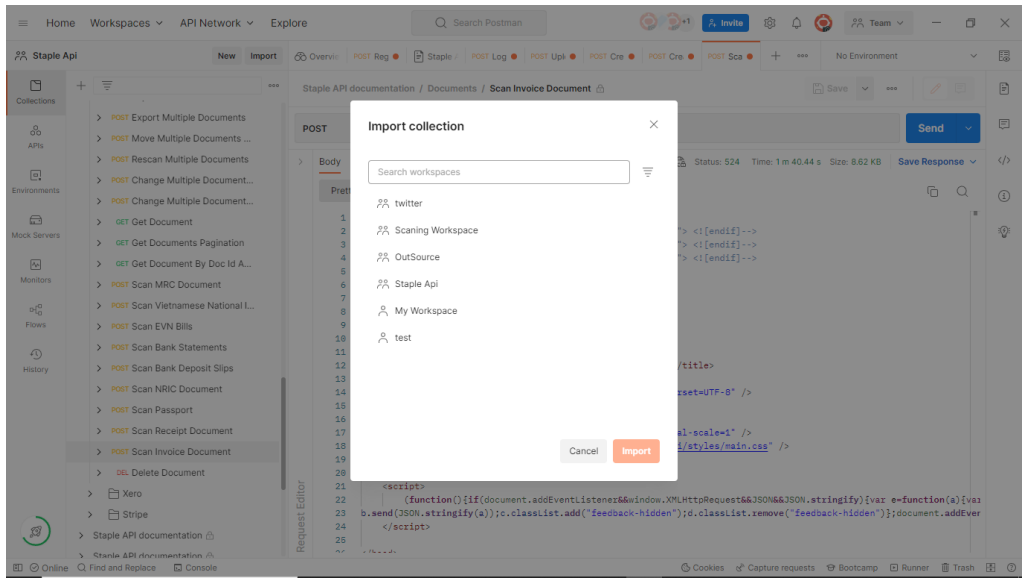Open Collections in the left sidebar
1027x585 pixels.
(x=35, y=92)
